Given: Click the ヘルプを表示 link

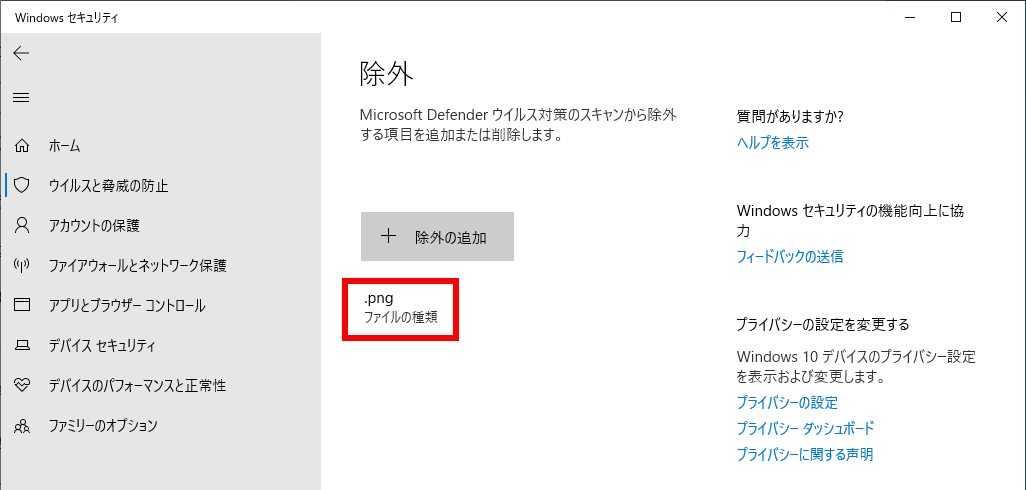Looking at the screenshot, I should [772, 143].
